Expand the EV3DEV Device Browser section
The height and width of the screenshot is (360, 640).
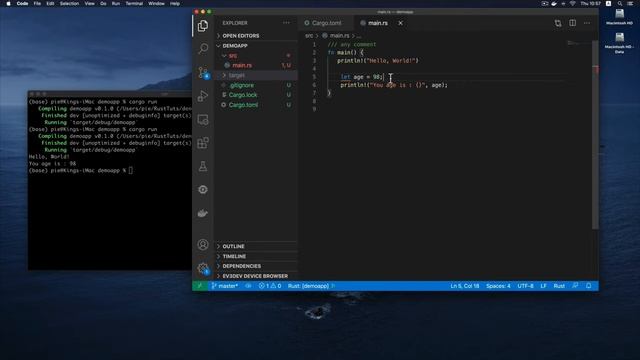(256, 276)
